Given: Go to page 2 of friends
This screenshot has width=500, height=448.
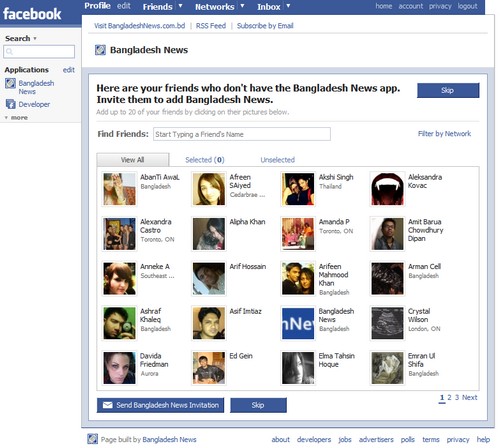Looking at the screenshot, I should [449, 397].
